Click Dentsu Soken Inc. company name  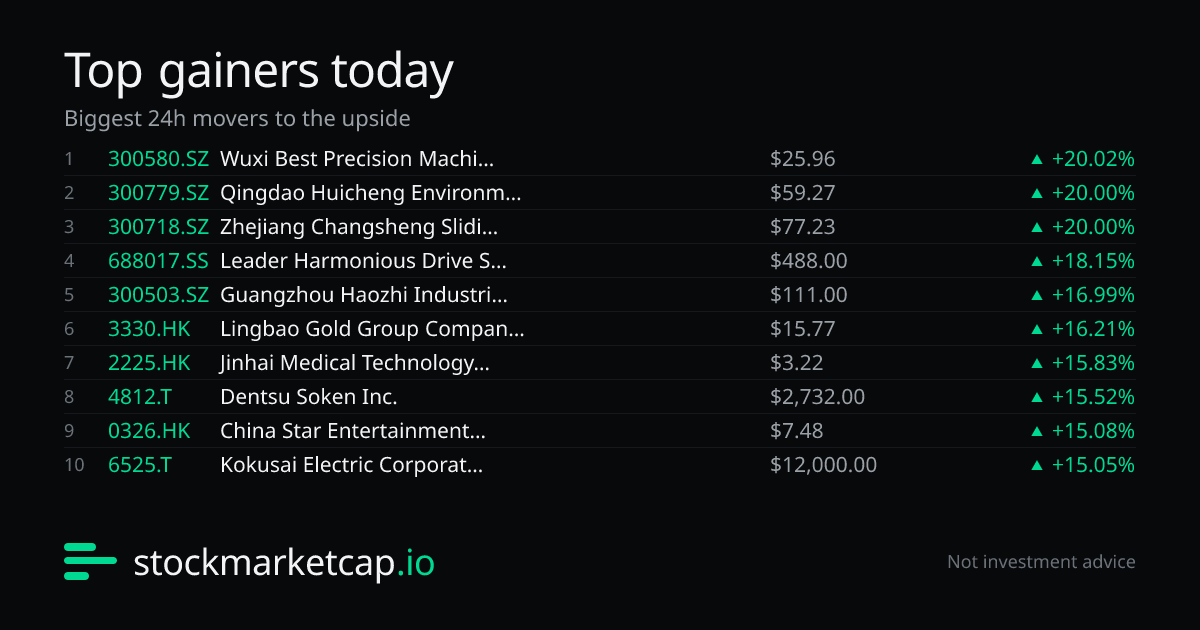(309, 397)
